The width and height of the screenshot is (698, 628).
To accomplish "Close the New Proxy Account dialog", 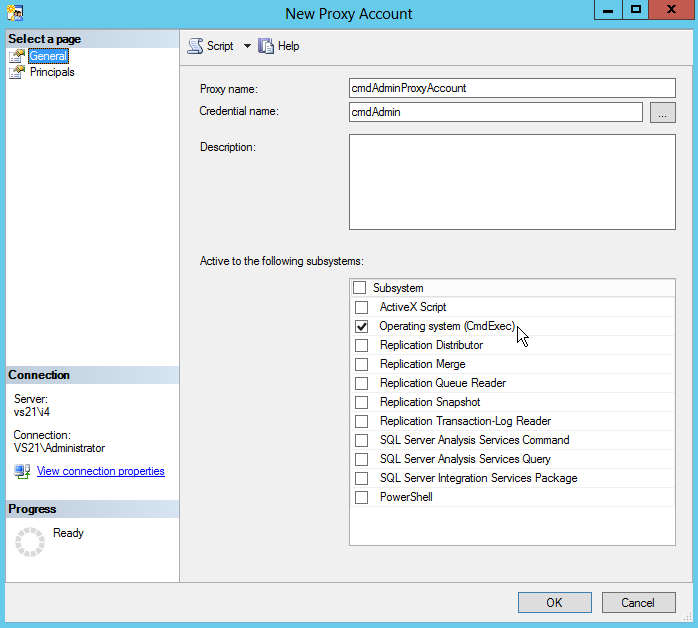I will (671, 10).
